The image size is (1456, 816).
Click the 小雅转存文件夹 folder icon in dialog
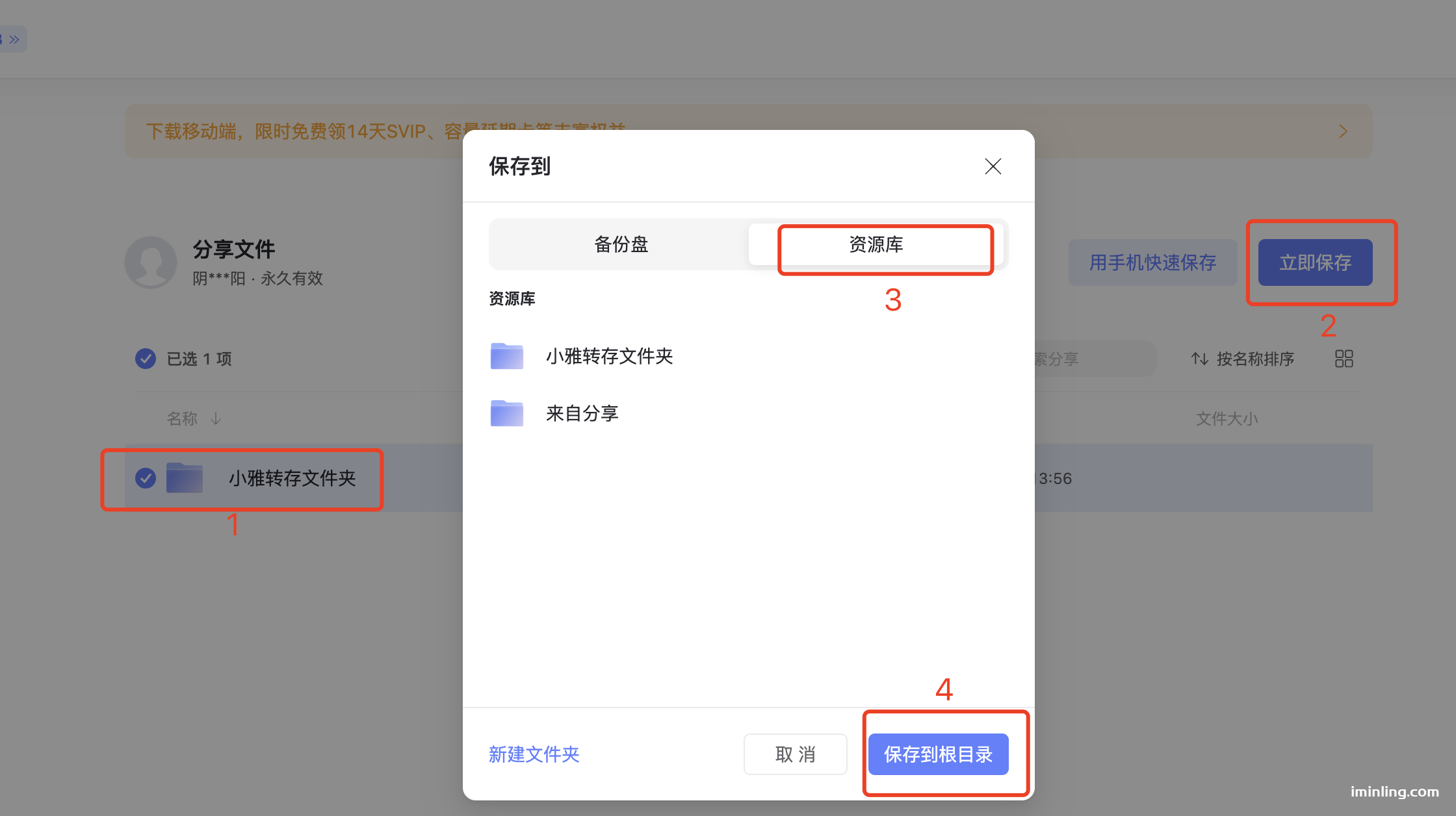[x=506, y=356]
